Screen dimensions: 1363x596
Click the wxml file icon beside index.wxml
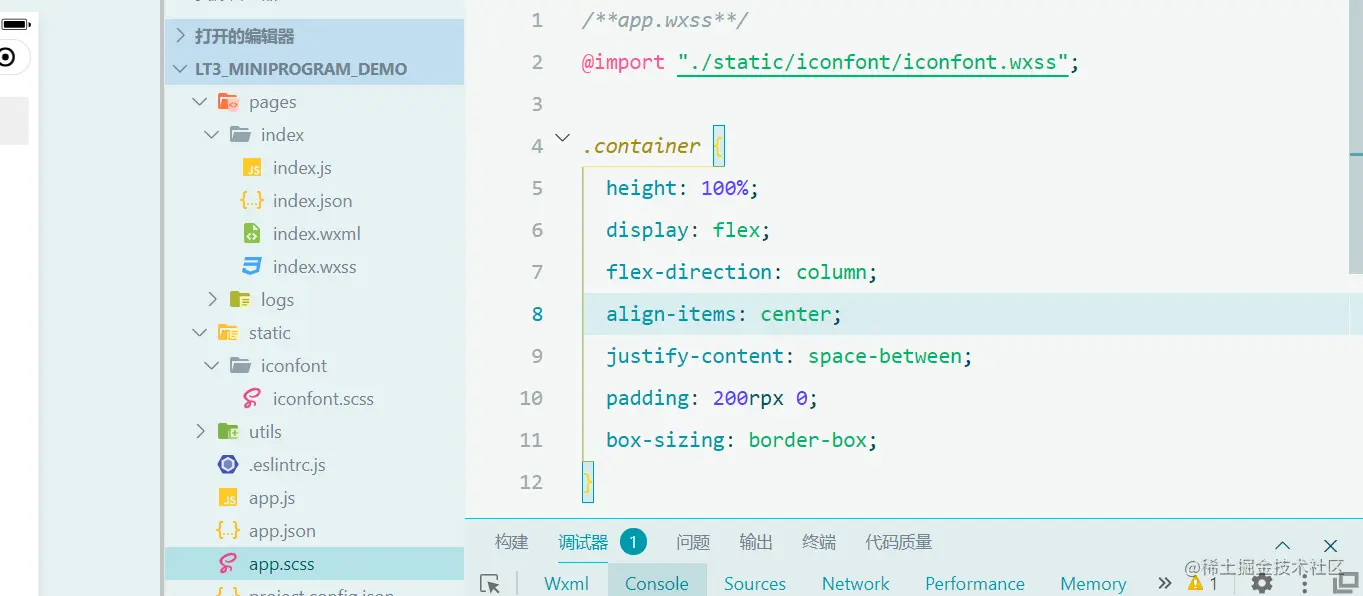click(x=252, y=234)
